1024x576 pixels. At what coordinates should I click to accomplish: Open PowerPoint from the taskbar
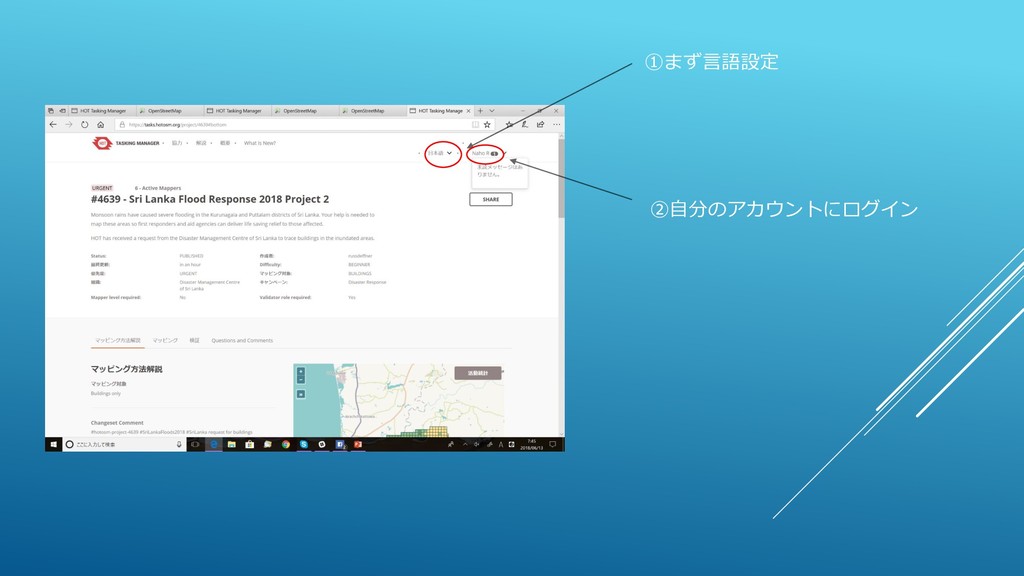click(x=358, y=444)
